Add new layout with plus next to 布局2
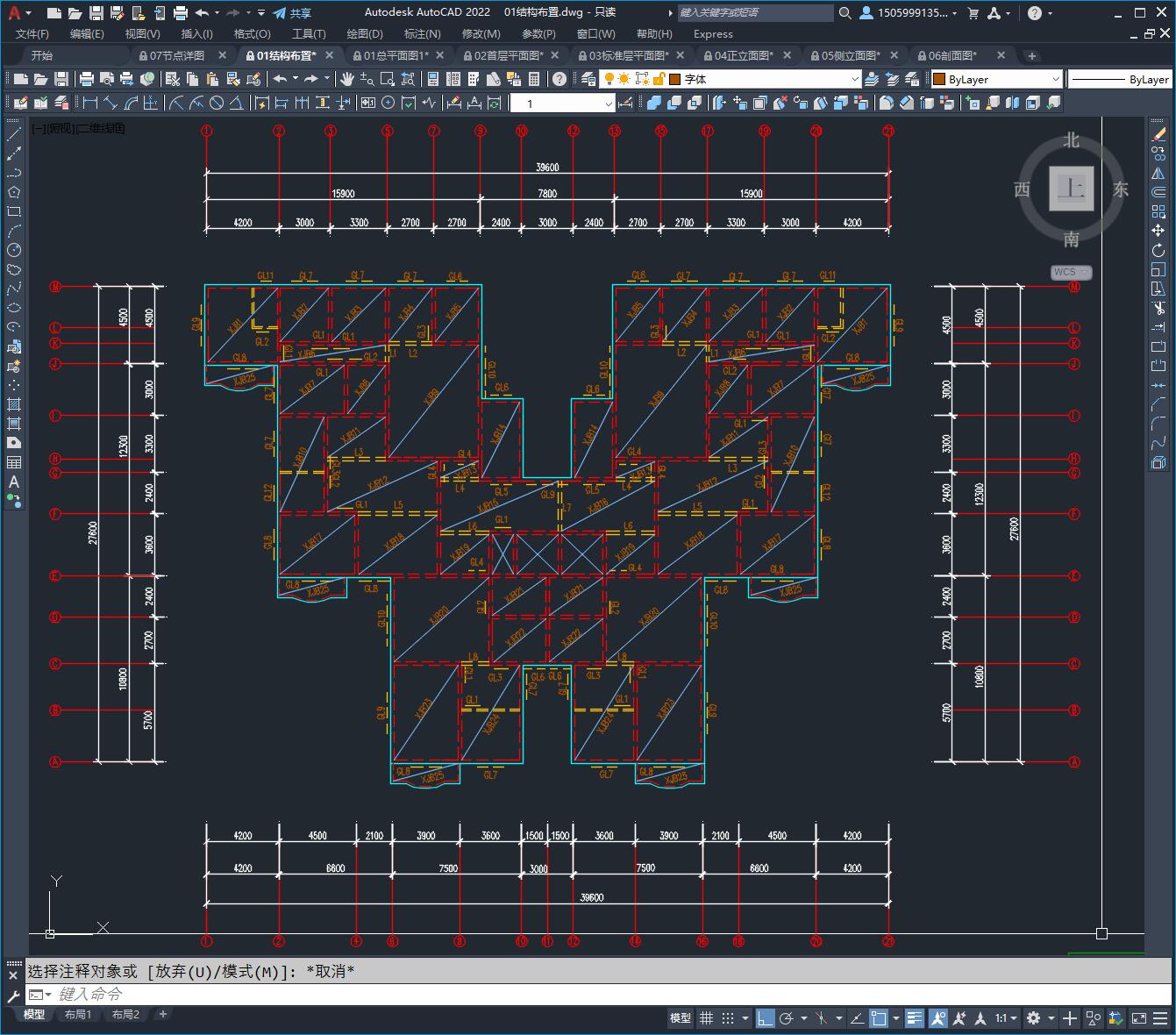This screenshot has height=1035, width=1176. point(162,1014)
